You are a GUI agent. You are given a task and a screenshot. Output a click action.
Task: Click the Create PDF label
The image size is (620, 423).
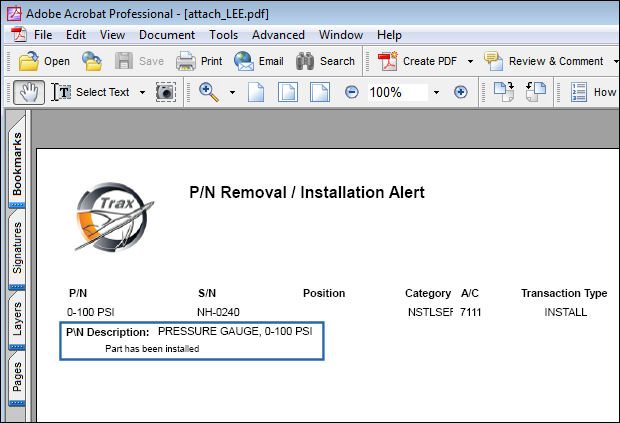tap(430, 61)
